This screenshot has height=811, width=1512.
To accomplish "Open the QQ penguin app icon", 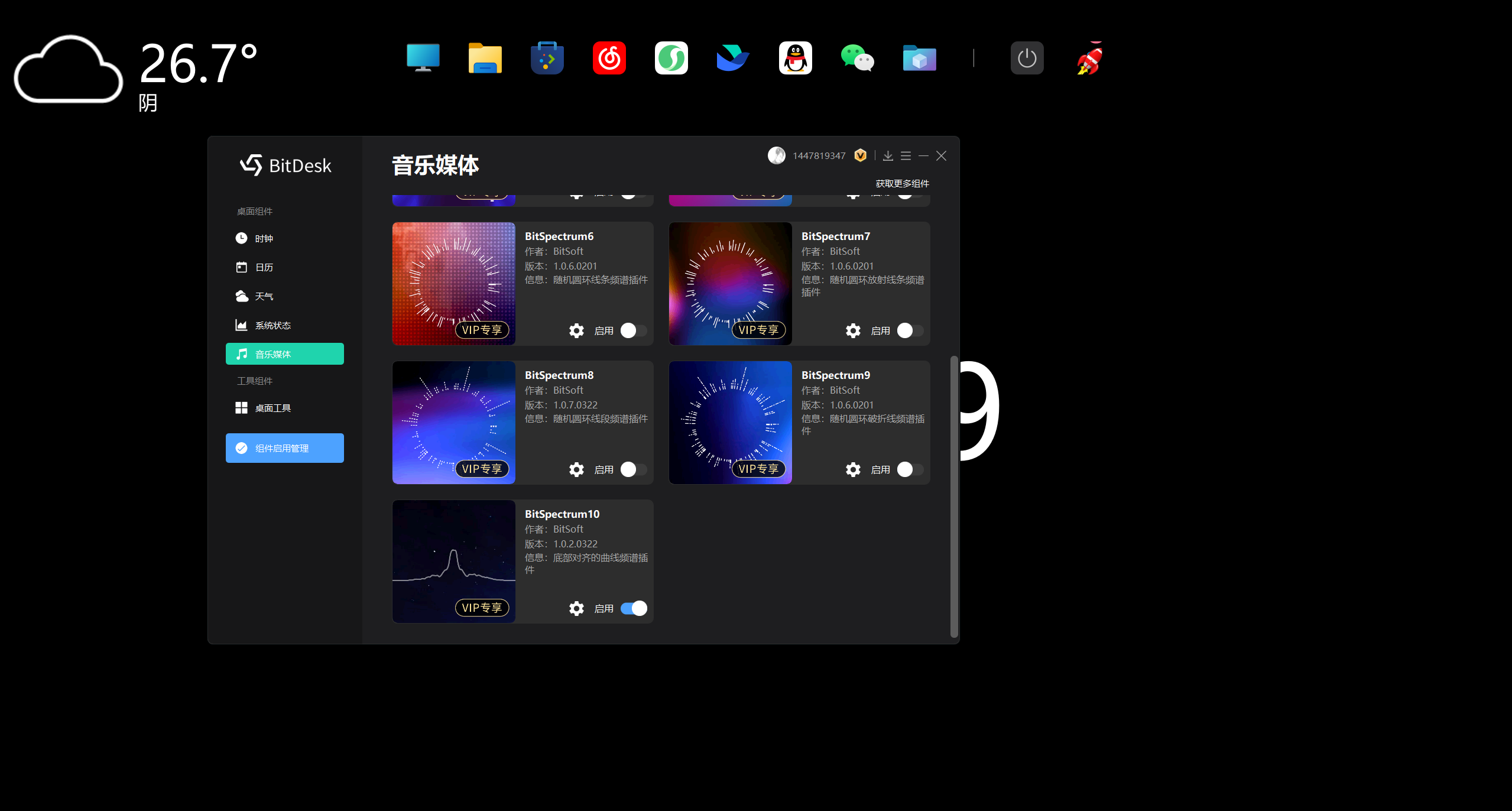I will [x=795, y=58].
